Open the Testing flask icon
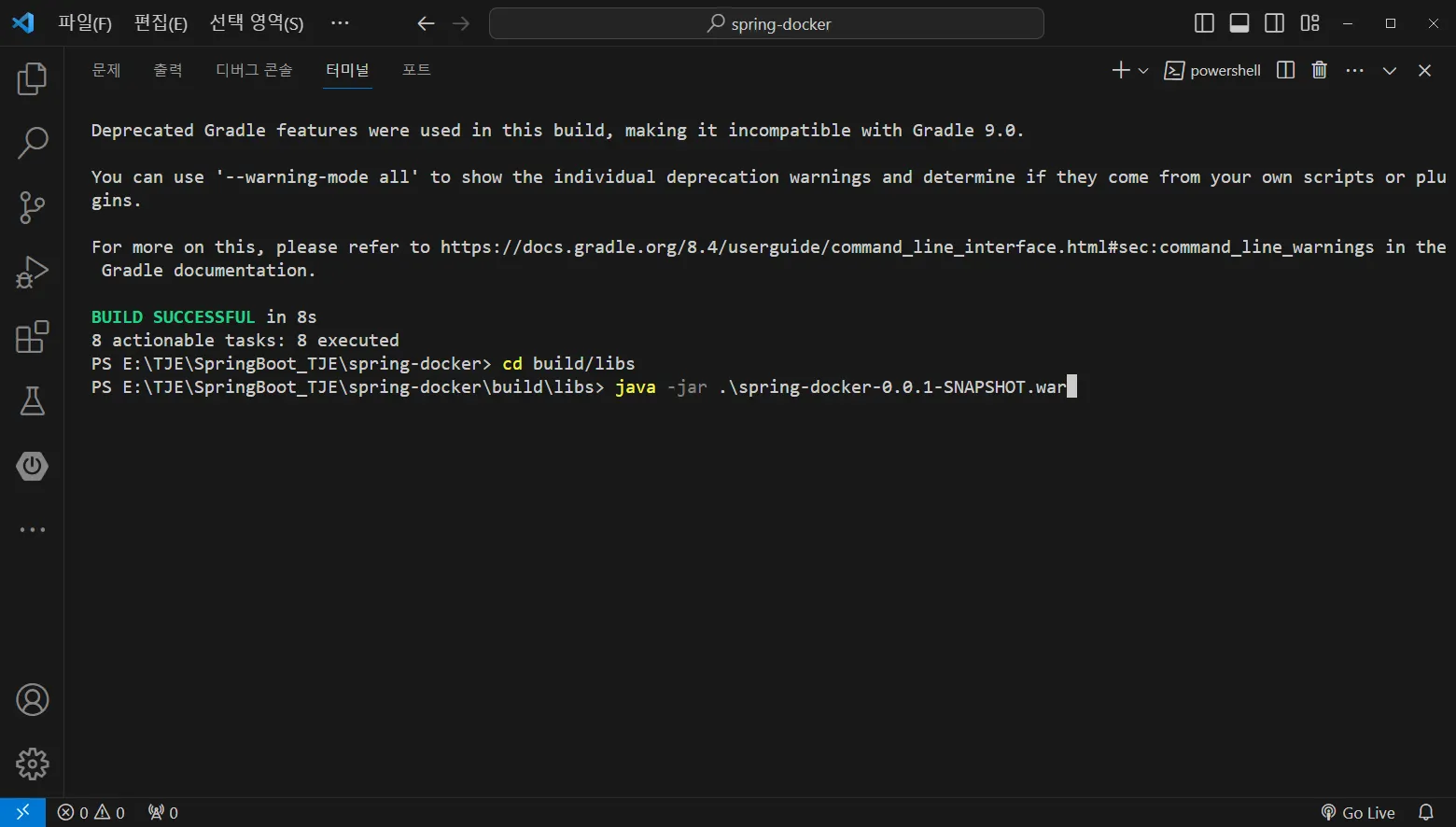 32,401
